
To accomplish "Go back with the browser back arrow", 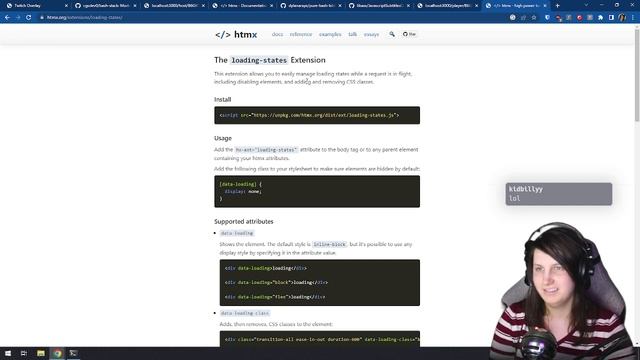I will (7, 18).
